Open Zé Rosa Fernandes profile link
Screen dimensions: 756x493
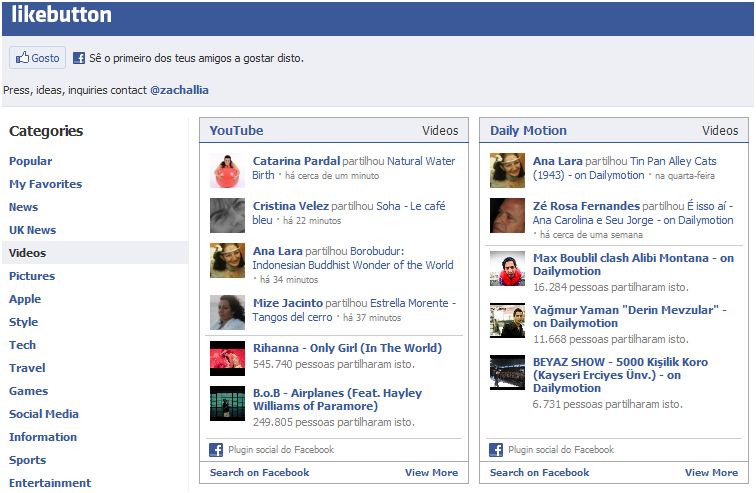click(x=586, y=206)
